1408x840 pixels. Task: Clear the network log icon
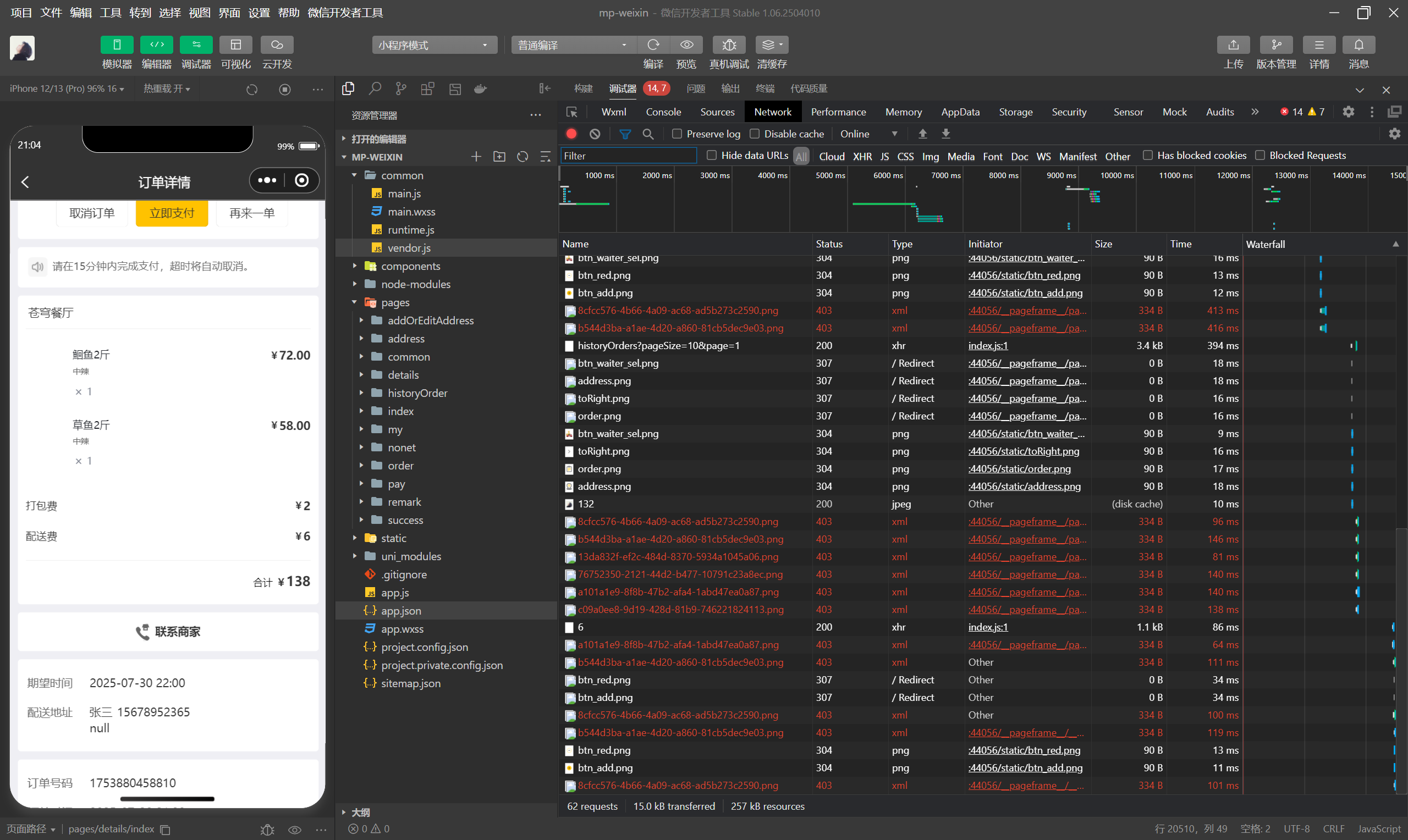[x=595, y=134]
